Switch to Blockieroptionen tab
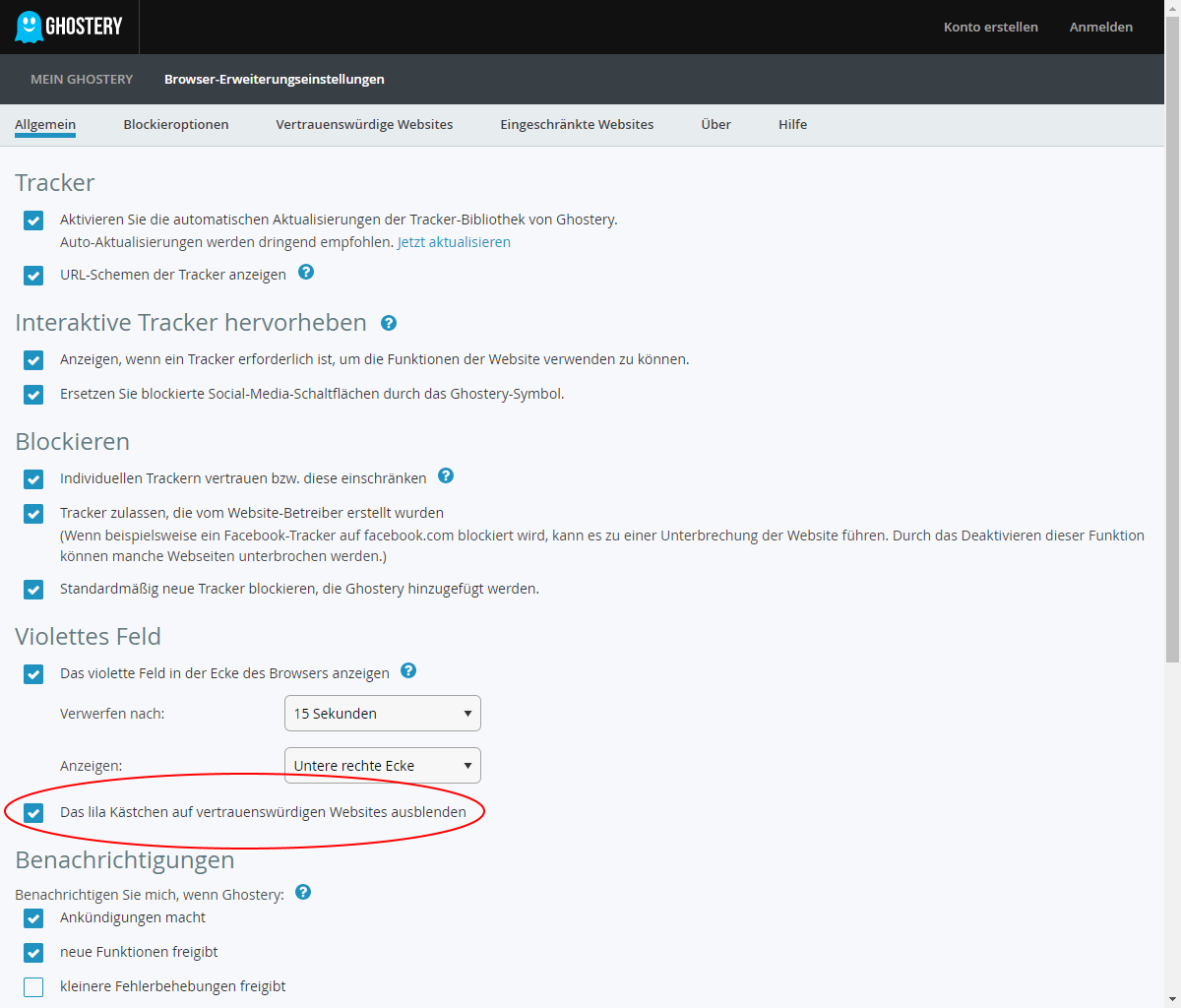This screenshot has width=1181, height=1008. point(176,125)
